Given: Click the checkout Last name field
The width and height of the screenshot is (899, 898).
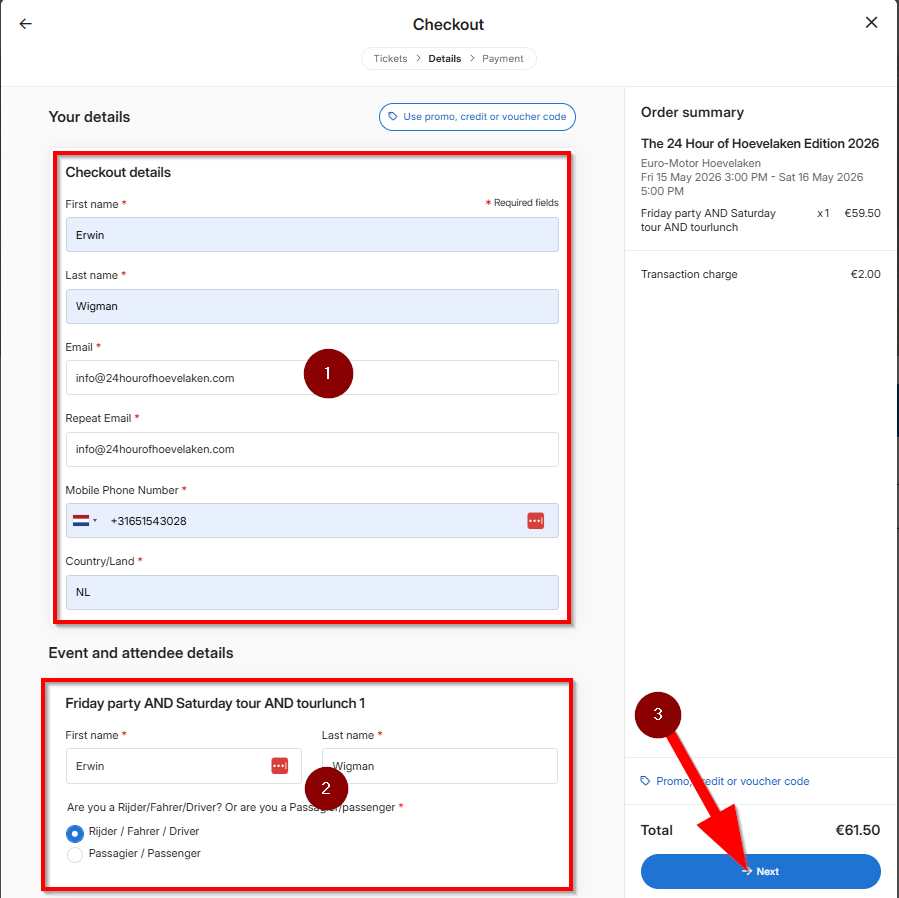Looking at the screenshot, I should click(x=311, y=306).
